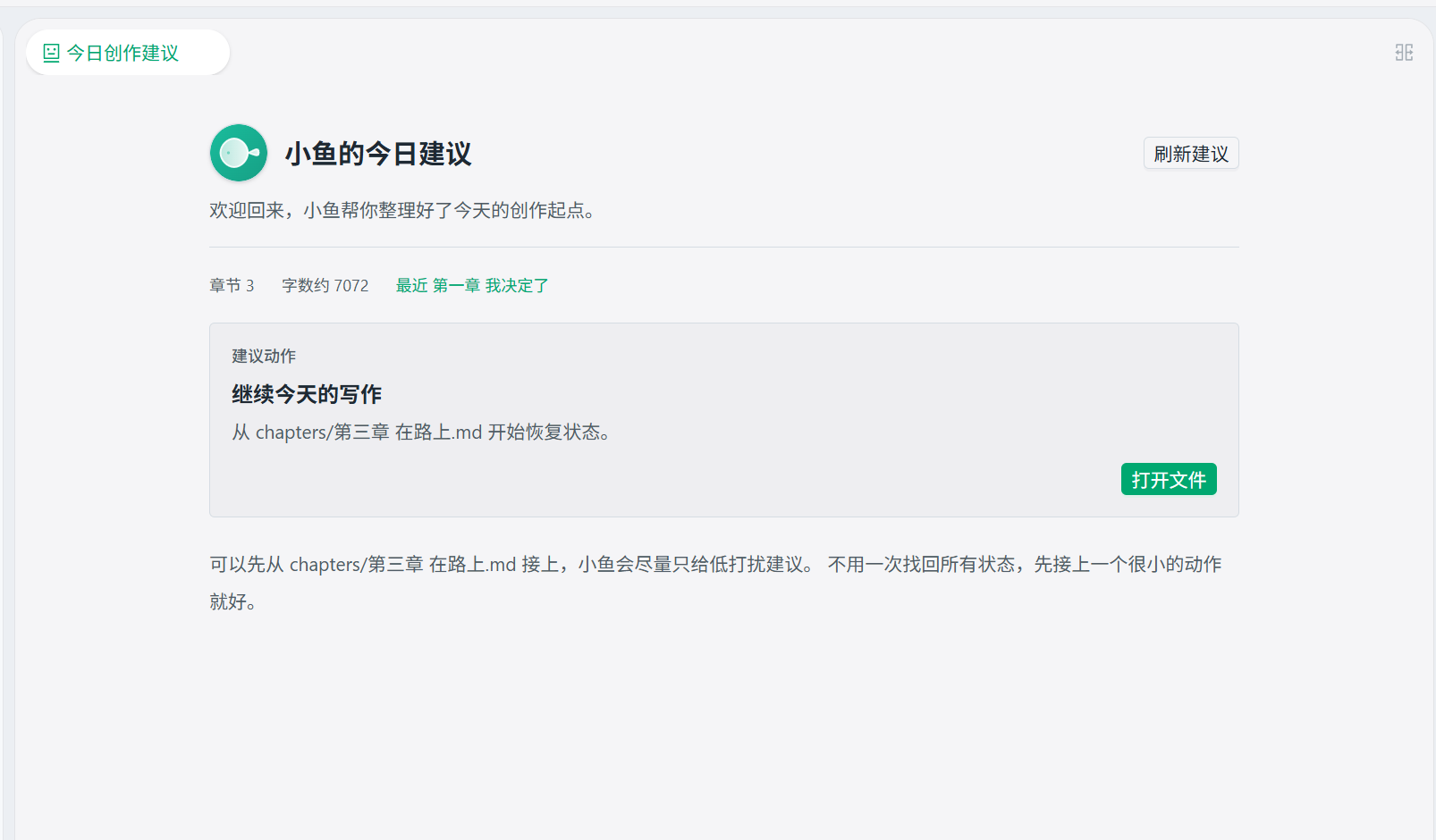Click the round green 小鱼 avatar
This screenshot has width=1436, height=840.
click(239, 153)
